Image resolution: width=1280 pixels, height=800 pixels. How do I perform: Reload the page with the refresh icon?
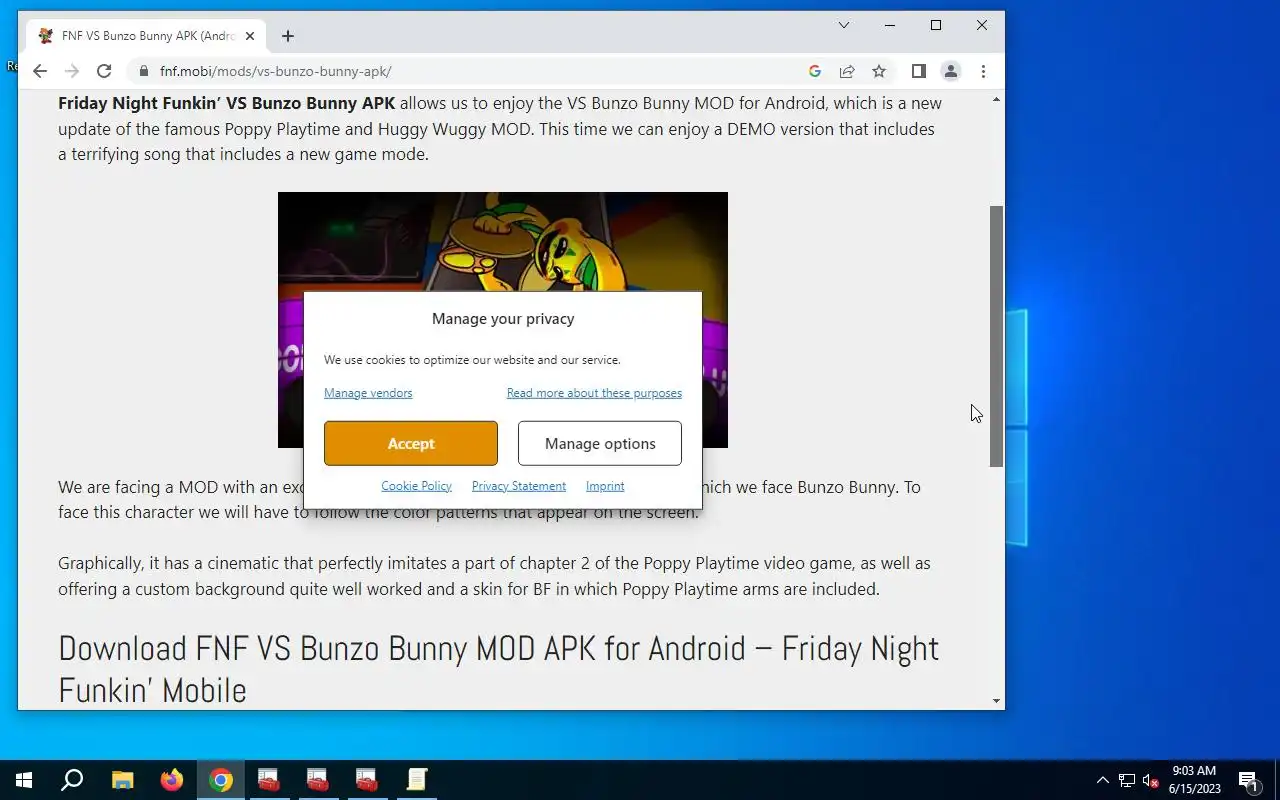point(104,71)
